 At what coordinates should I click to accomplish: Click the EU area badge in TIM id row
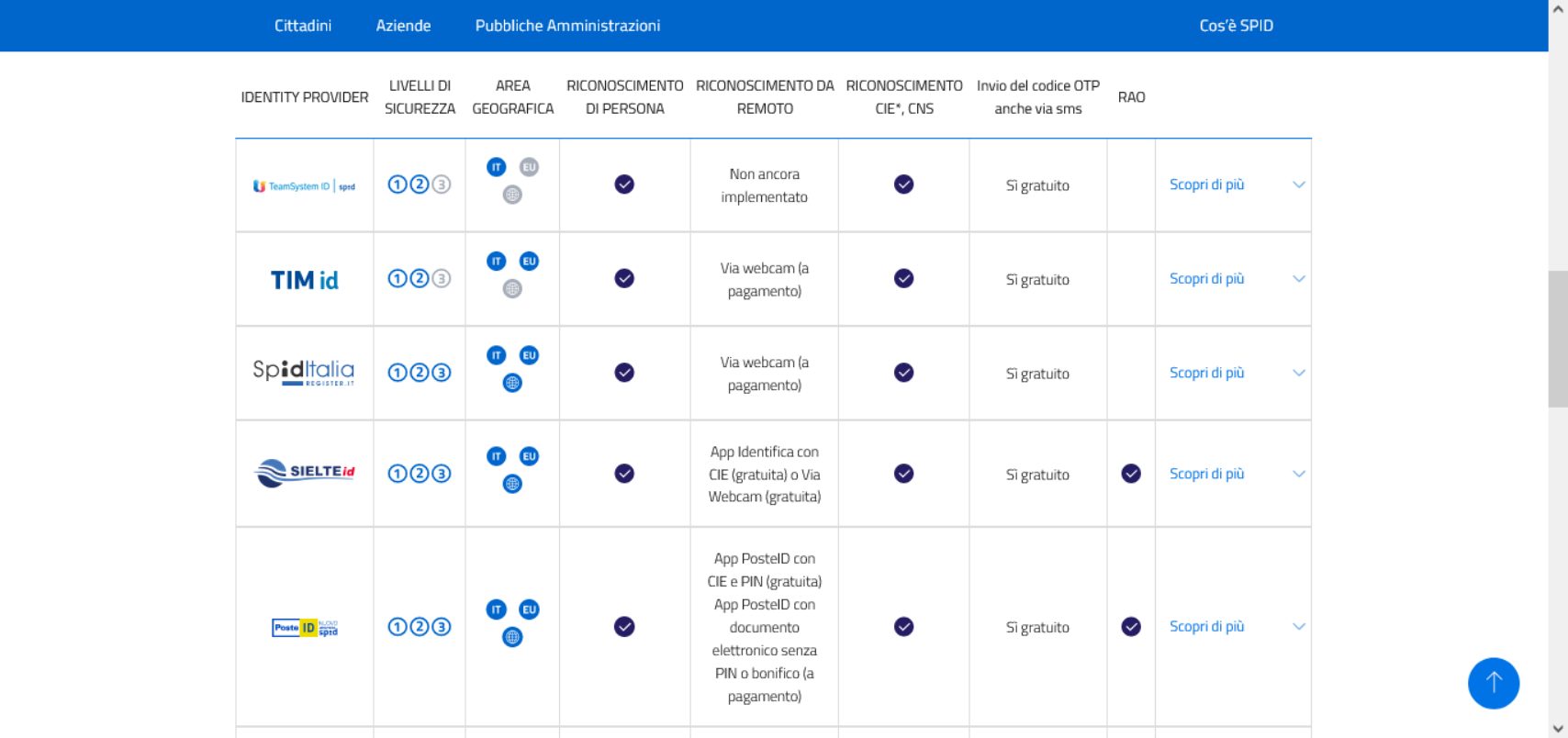coord(529,262)
